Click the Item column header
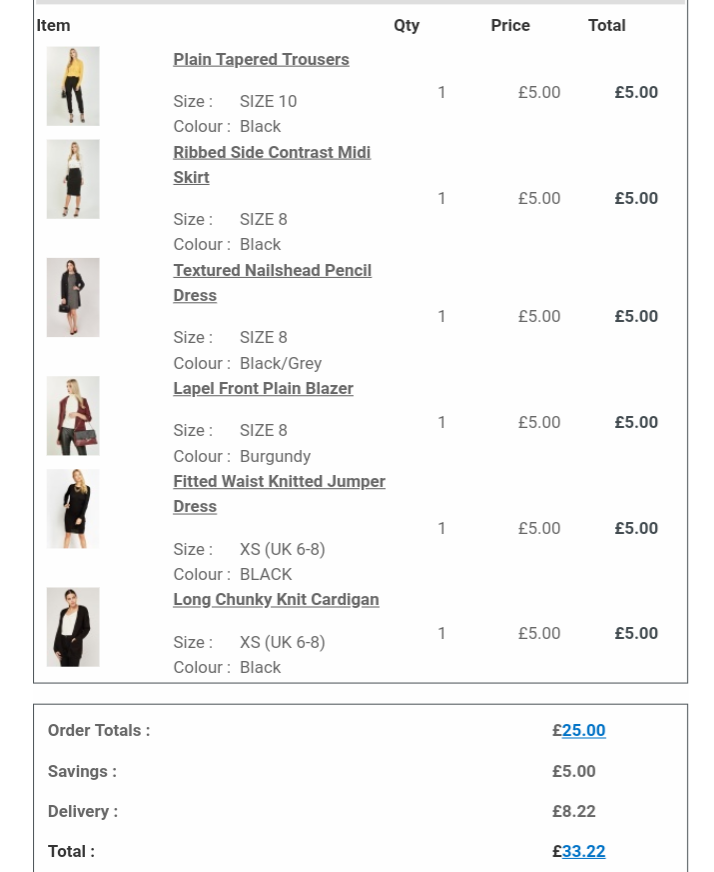Image resolution: width=714 pixels, height=872 pixels. pos(54,26)
